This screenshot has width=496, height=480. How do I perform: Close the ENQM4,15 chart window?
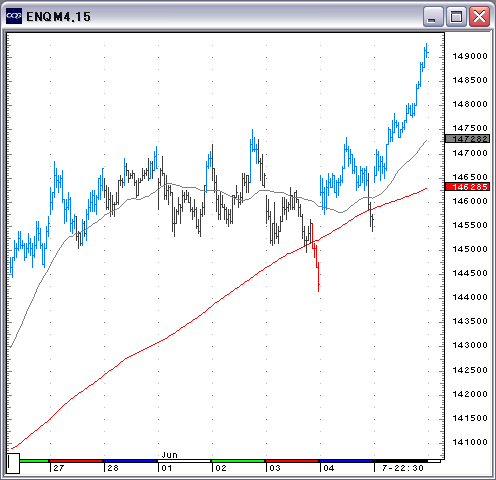[479, 16]
